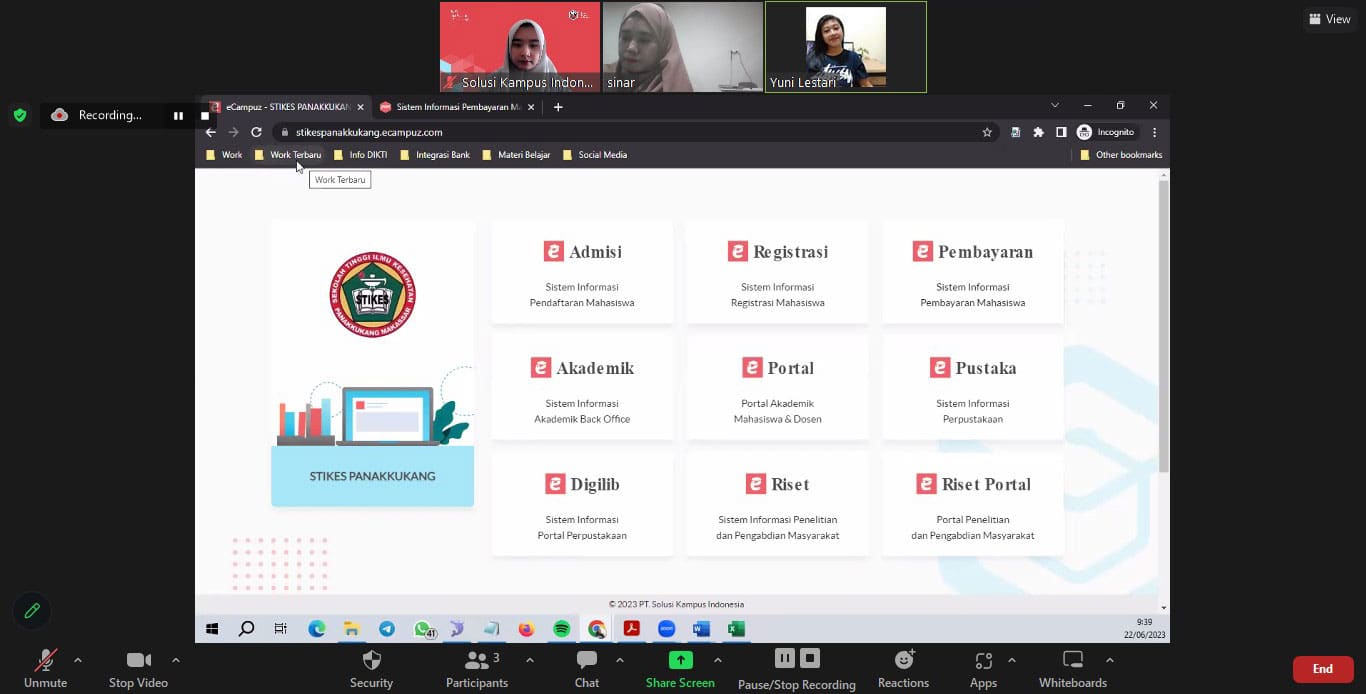Open the Admisi system card
This screenshot has width=1366, height=694.
click(582, 272)
